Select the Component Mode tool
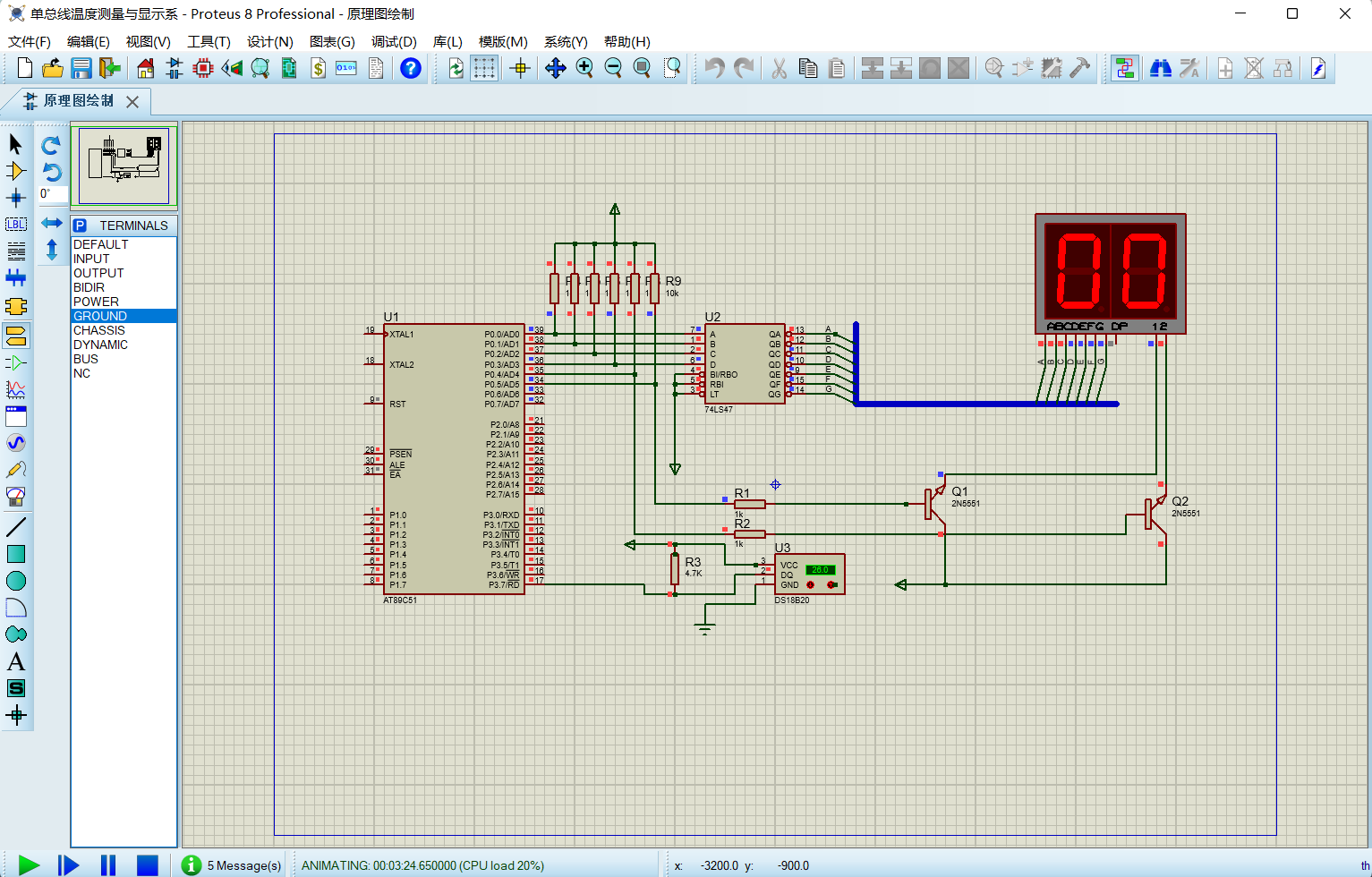This screenshot has width=1372, height=877. (16, 171)
